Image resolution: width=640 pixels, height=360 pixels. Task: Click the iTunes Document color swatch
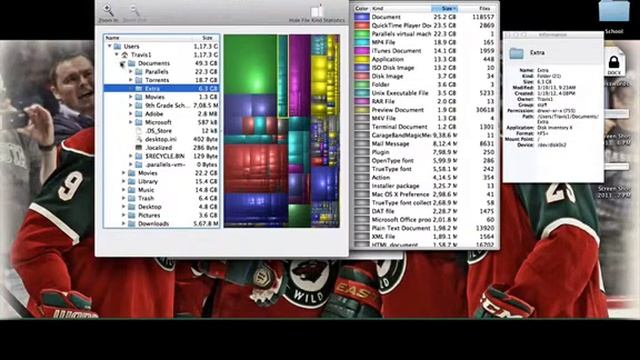pyautogui.click(x=362, y=51)
